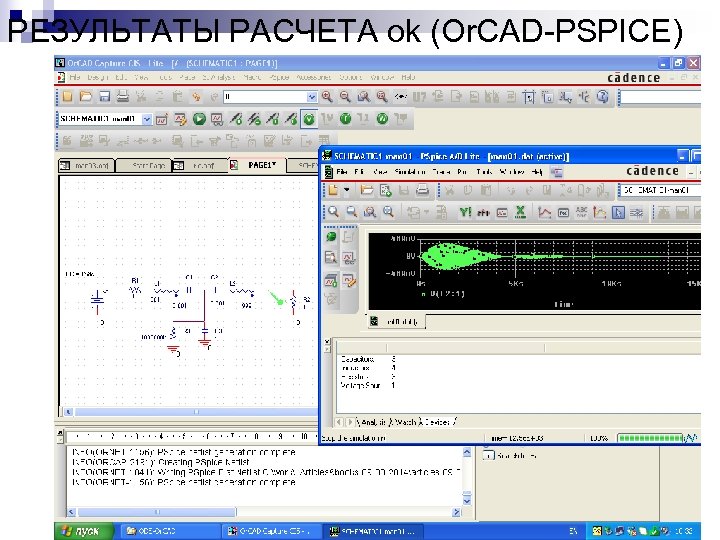Click EN language indicator in system tray
720x540 pixels.
pos(573,531)
